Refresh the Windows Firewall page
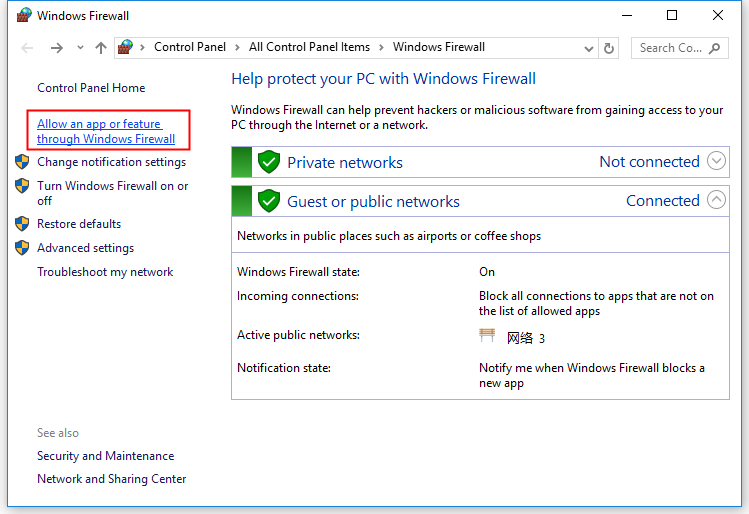Viewport: 749px width, 514px height. (609, 48)
